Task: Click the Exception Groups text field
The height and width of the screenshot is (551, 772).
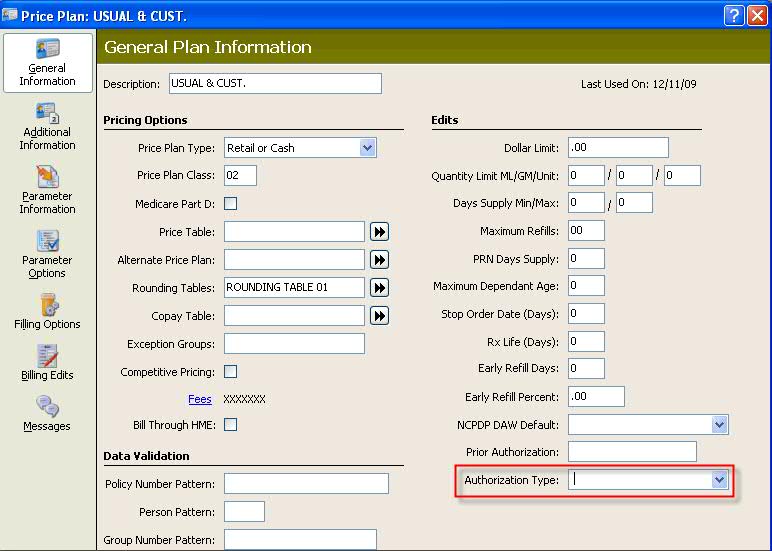Action: pyautogui.click(x=294, y=344)
